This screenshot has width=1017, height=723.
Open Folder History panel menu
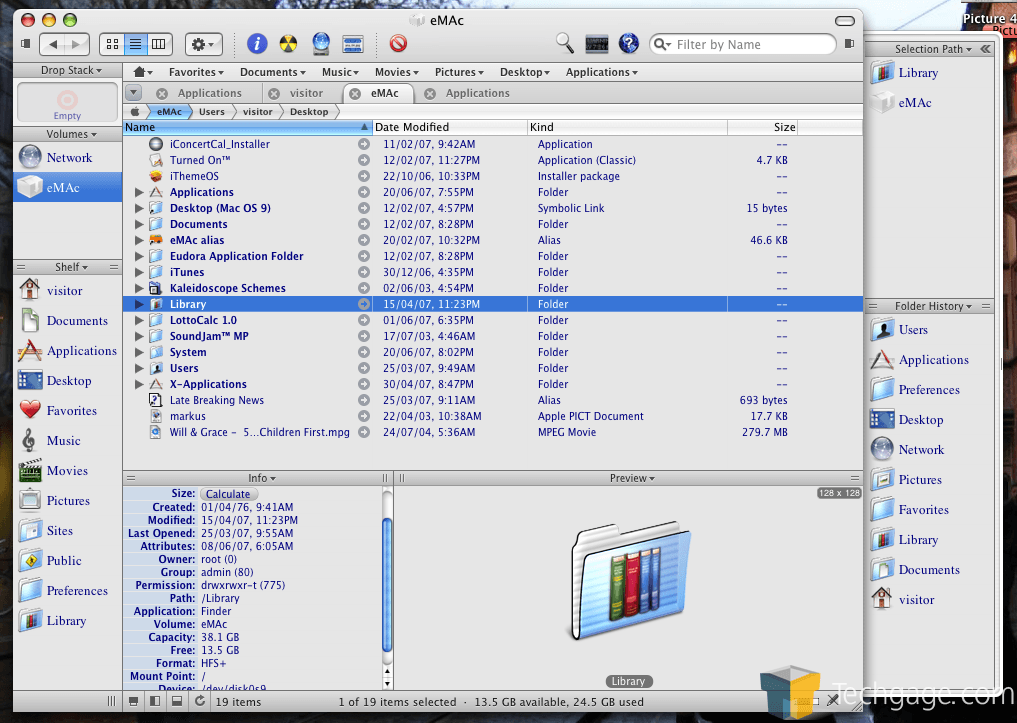(x=933, y=306)
